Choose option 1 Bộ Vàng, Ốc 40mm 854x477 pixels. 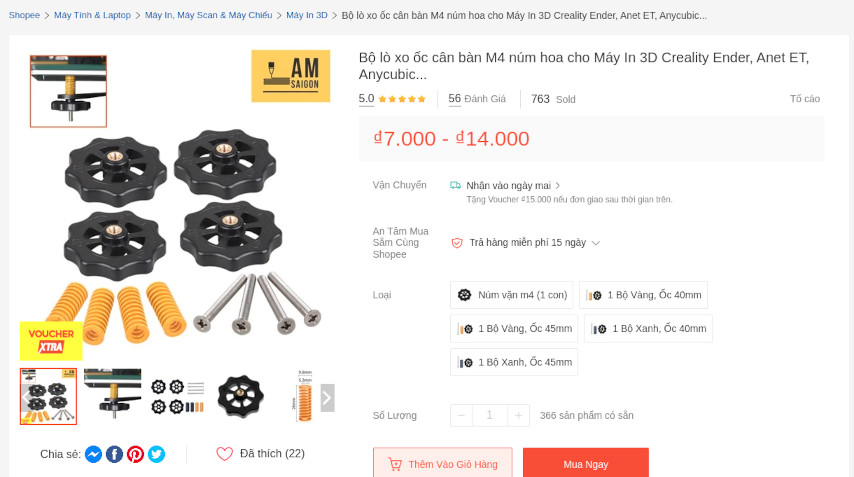(x=643, y=295)
